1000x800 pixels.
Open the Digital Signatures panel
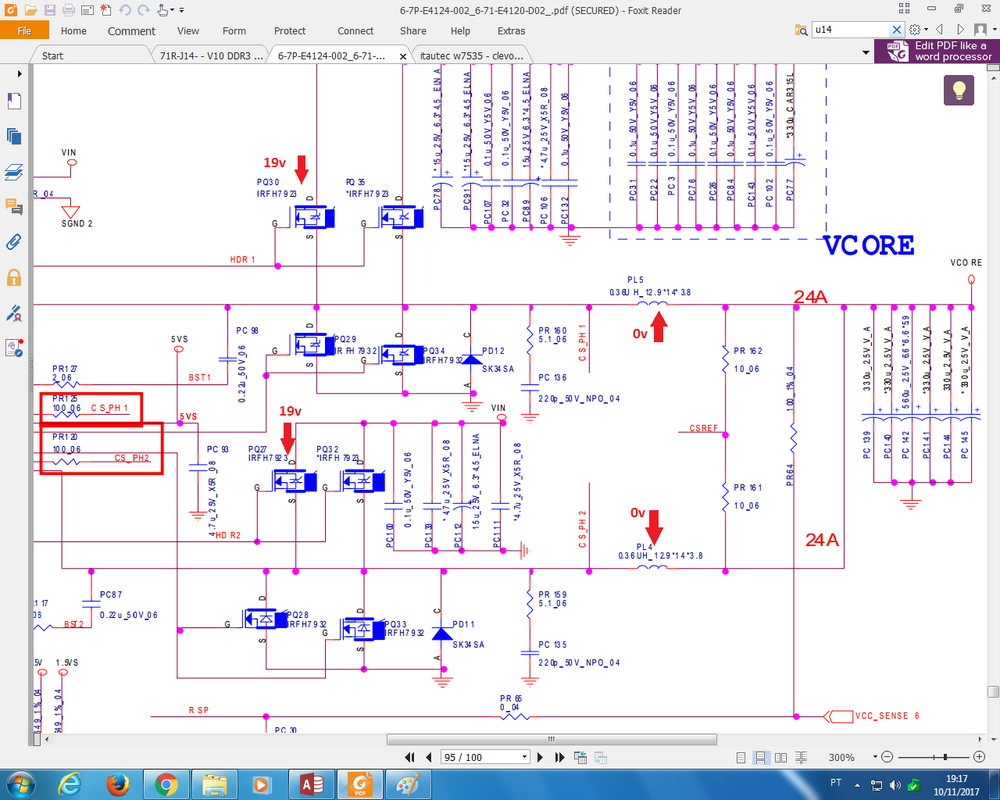click(x=14, y=312)
